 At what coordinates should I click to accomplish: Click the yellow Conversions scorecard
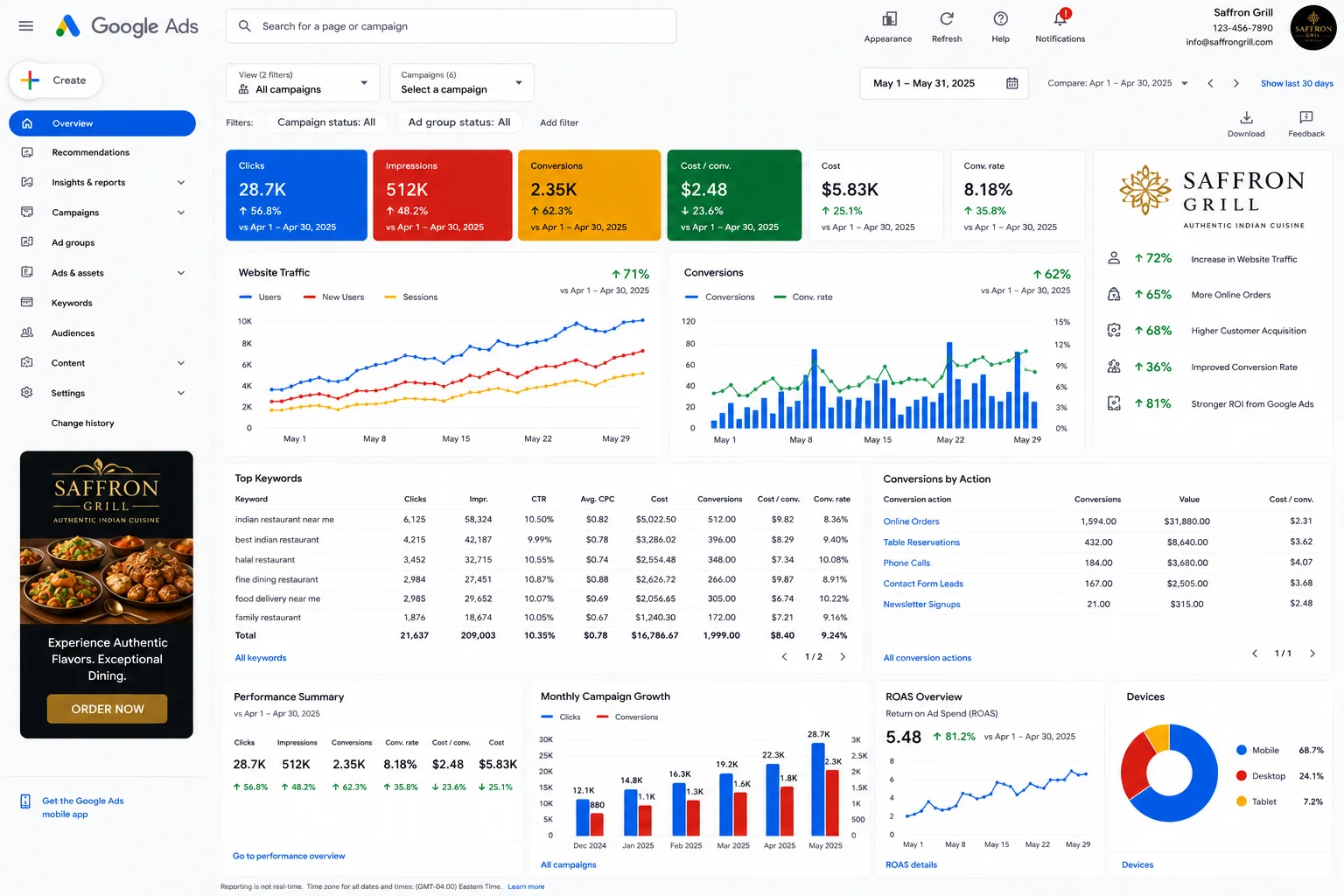pyautogui.click(x=590, y=195)
